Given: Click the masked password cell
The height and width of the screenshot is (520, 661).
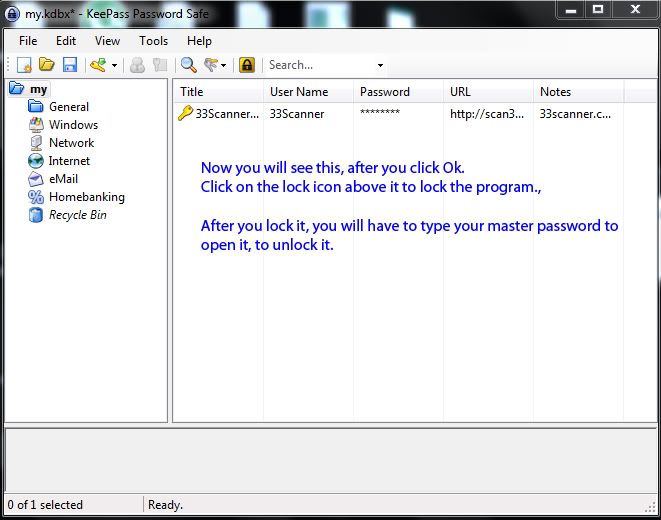Looking at the screenshot, I should (x=380, y=113).
